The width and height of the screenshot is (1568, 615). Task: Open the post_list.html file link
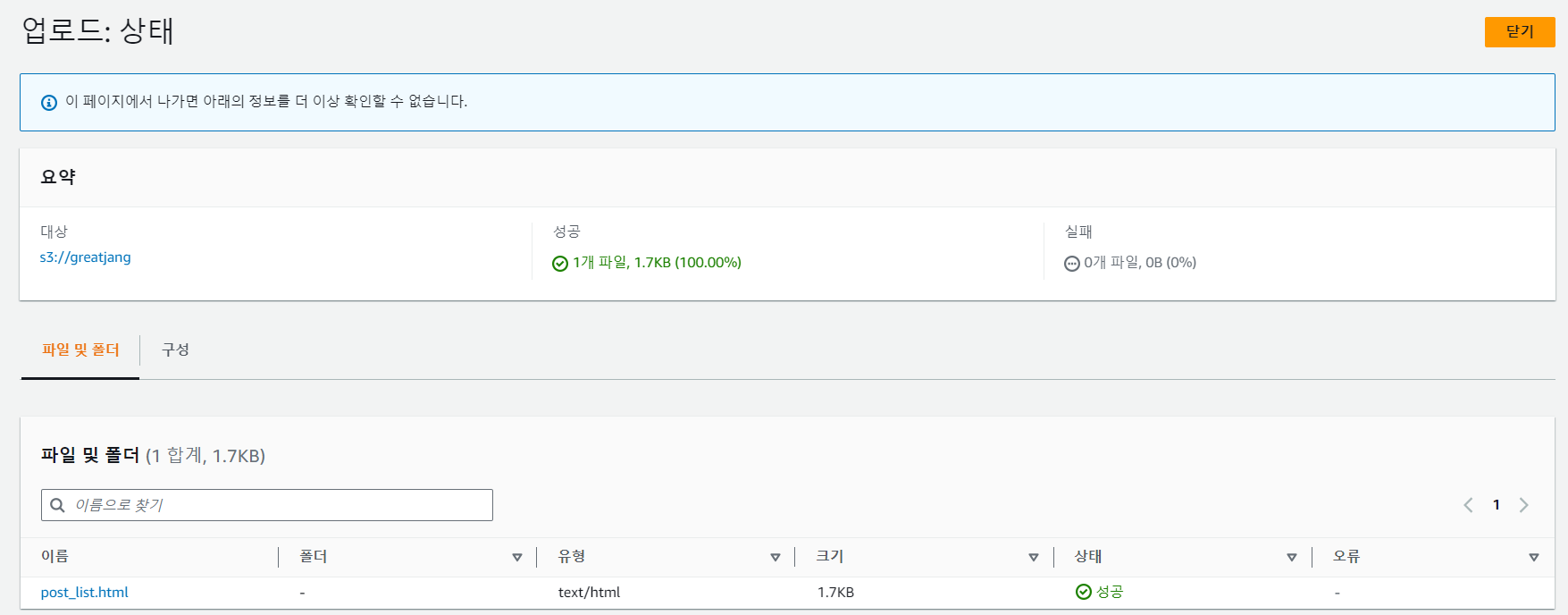pos(85,592)
